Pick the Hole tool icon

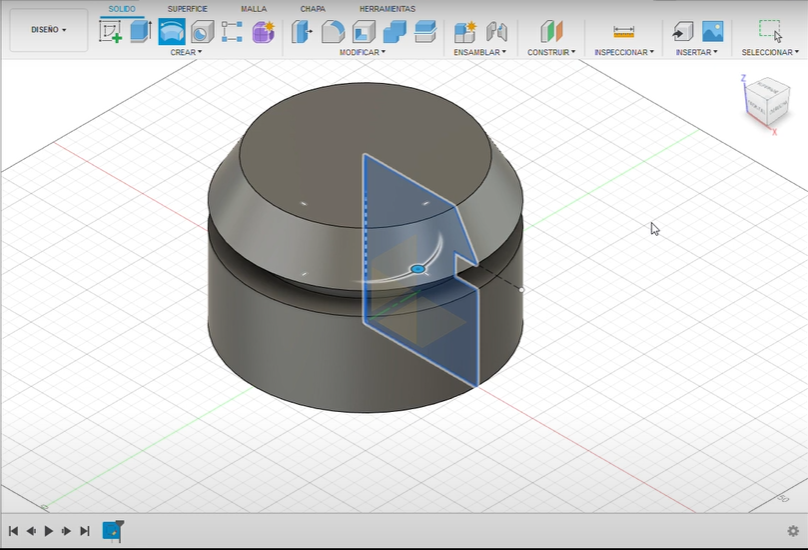point(202,31)
